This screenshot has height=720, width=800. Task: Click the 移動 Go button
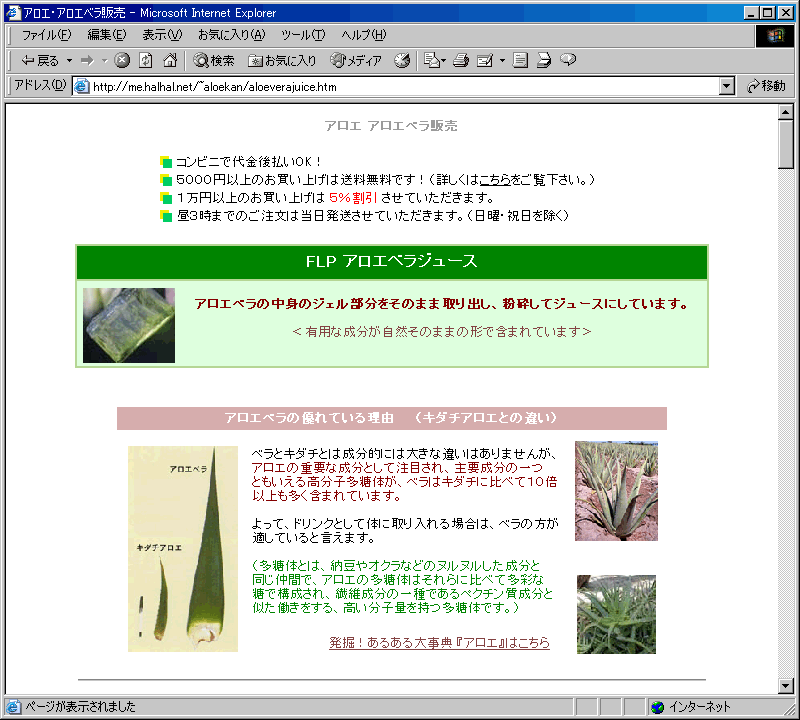[x=766, y=86]
